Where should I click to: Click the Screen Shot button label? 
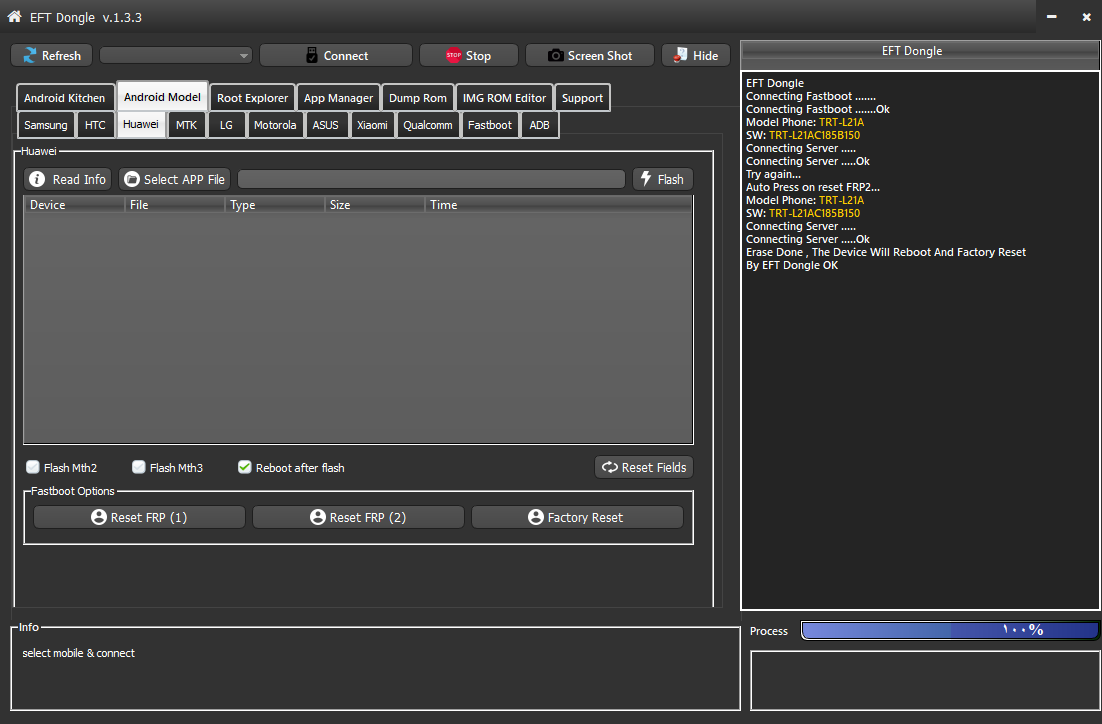pyautogui.click(x=599, y=56)
